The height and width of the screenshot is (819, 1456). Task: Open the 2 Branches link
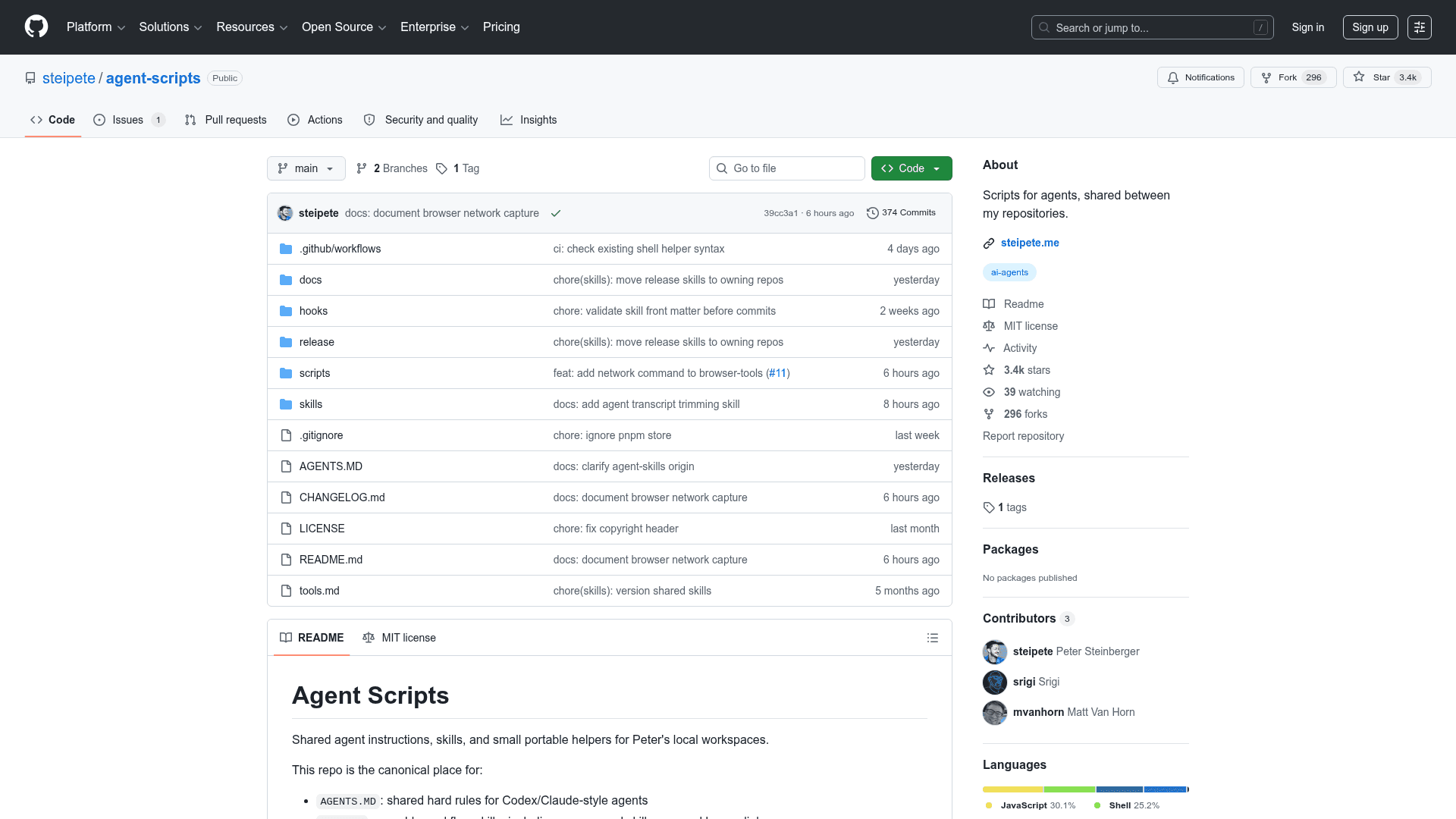point(392,168)
